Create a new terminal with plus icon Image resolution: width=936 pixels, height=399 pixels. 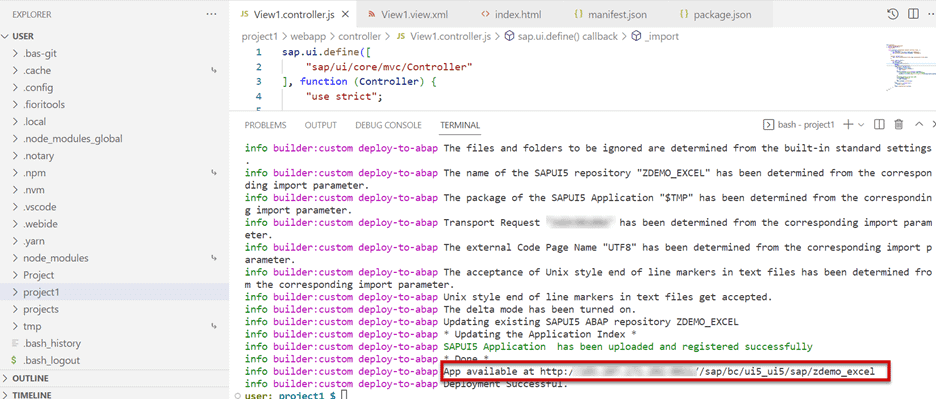tap(848, 124)
